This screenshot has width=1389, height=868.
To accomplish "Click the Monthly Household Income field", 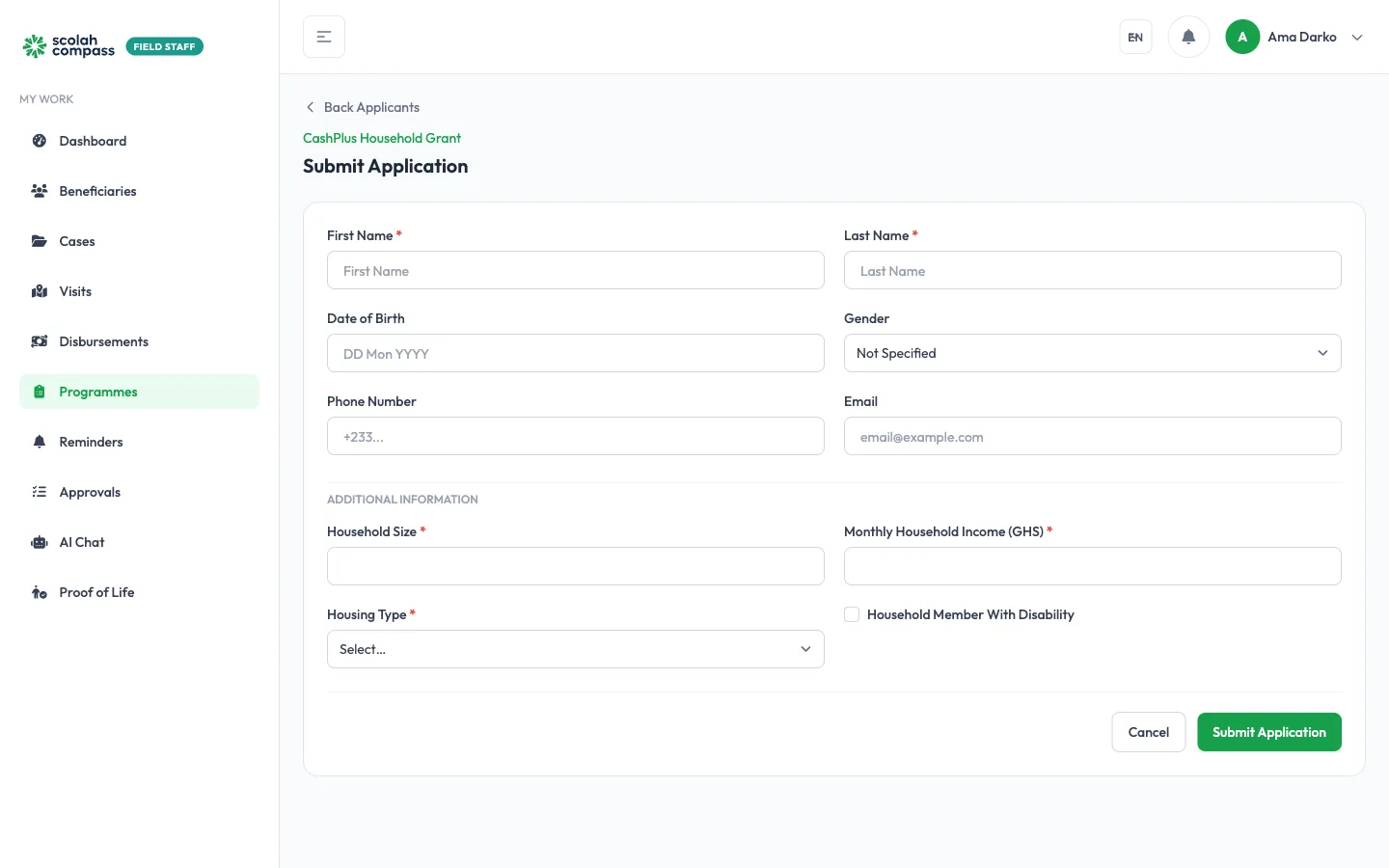I will click(x=1092, y=566).
